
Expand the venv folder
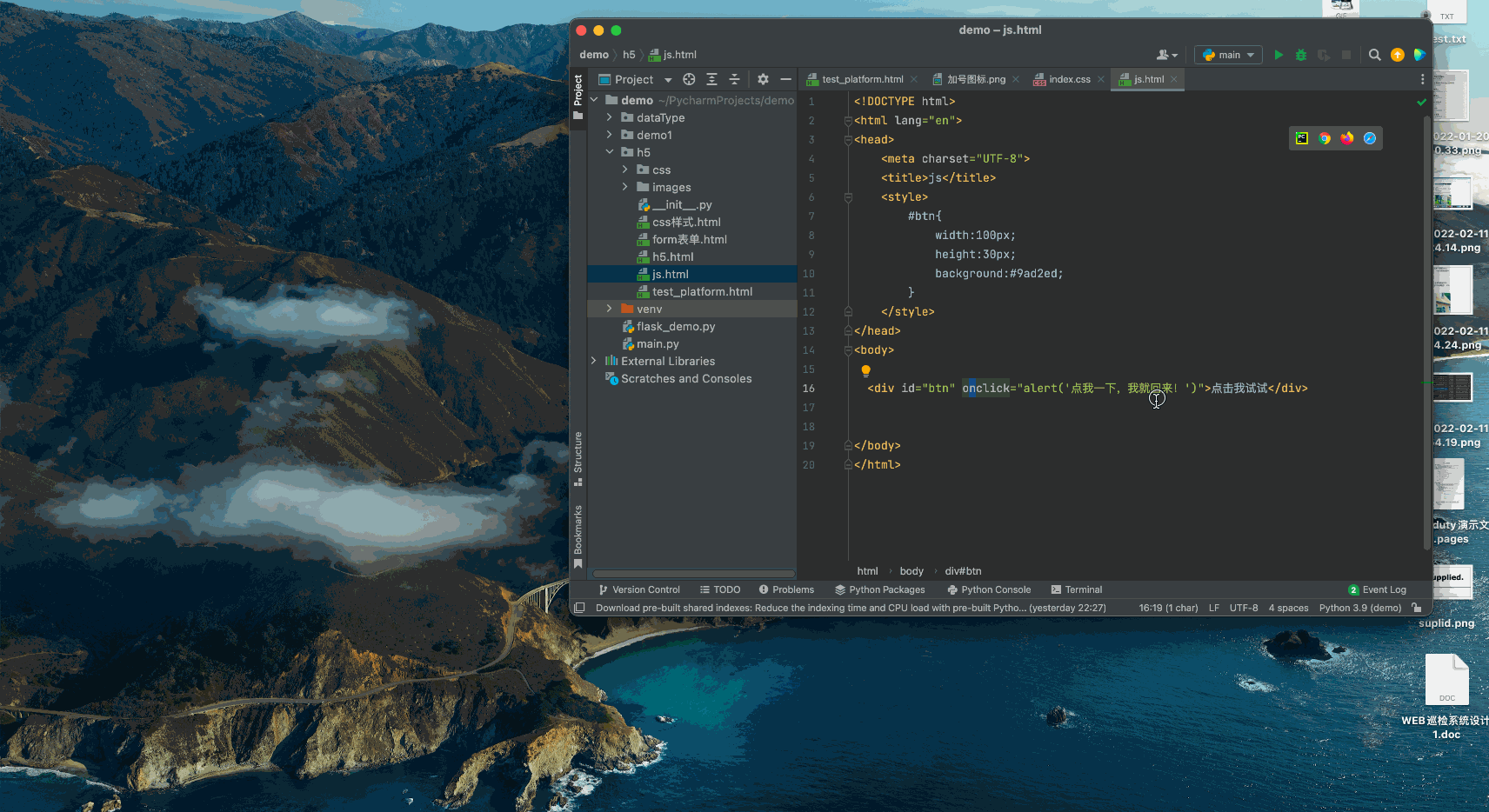(x=609, y=309)
